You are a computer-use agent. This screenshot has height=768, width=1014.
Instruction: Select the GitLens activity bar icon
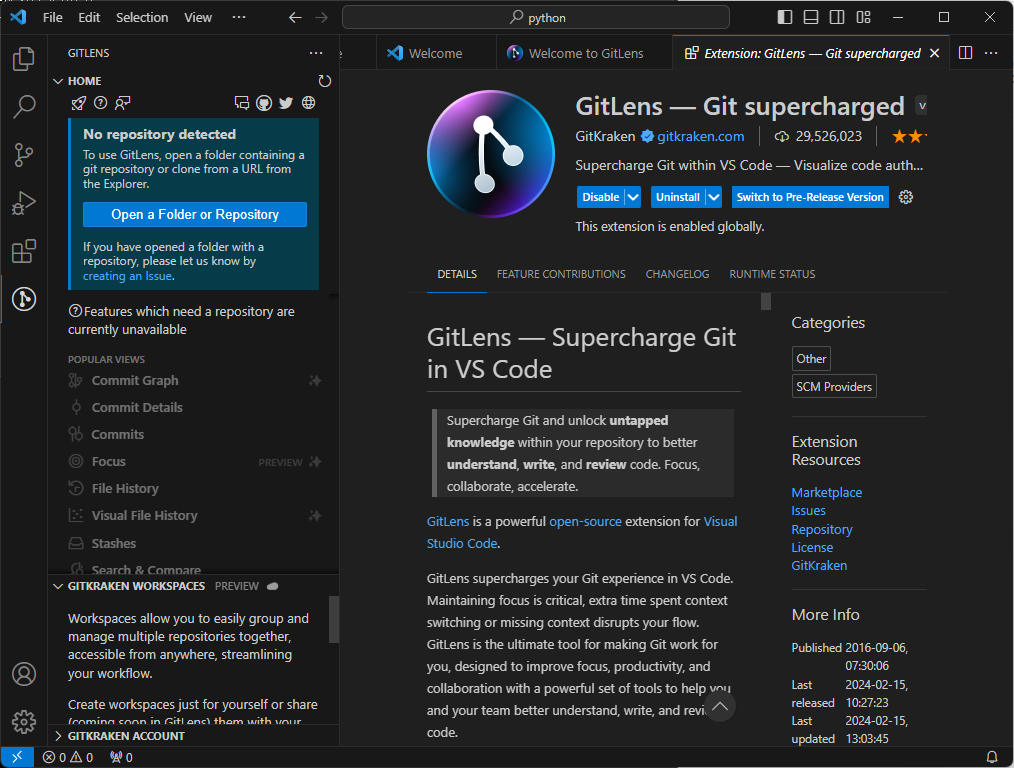(24, 299)
